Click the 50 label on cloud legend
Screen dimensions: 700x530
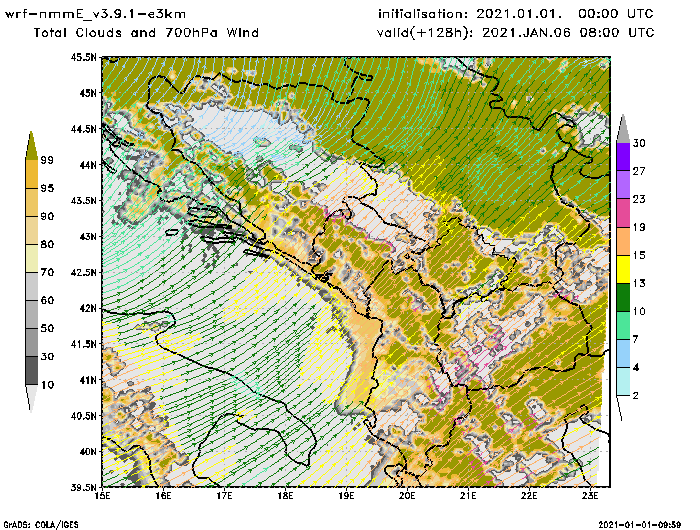click(x=47, y=328)
